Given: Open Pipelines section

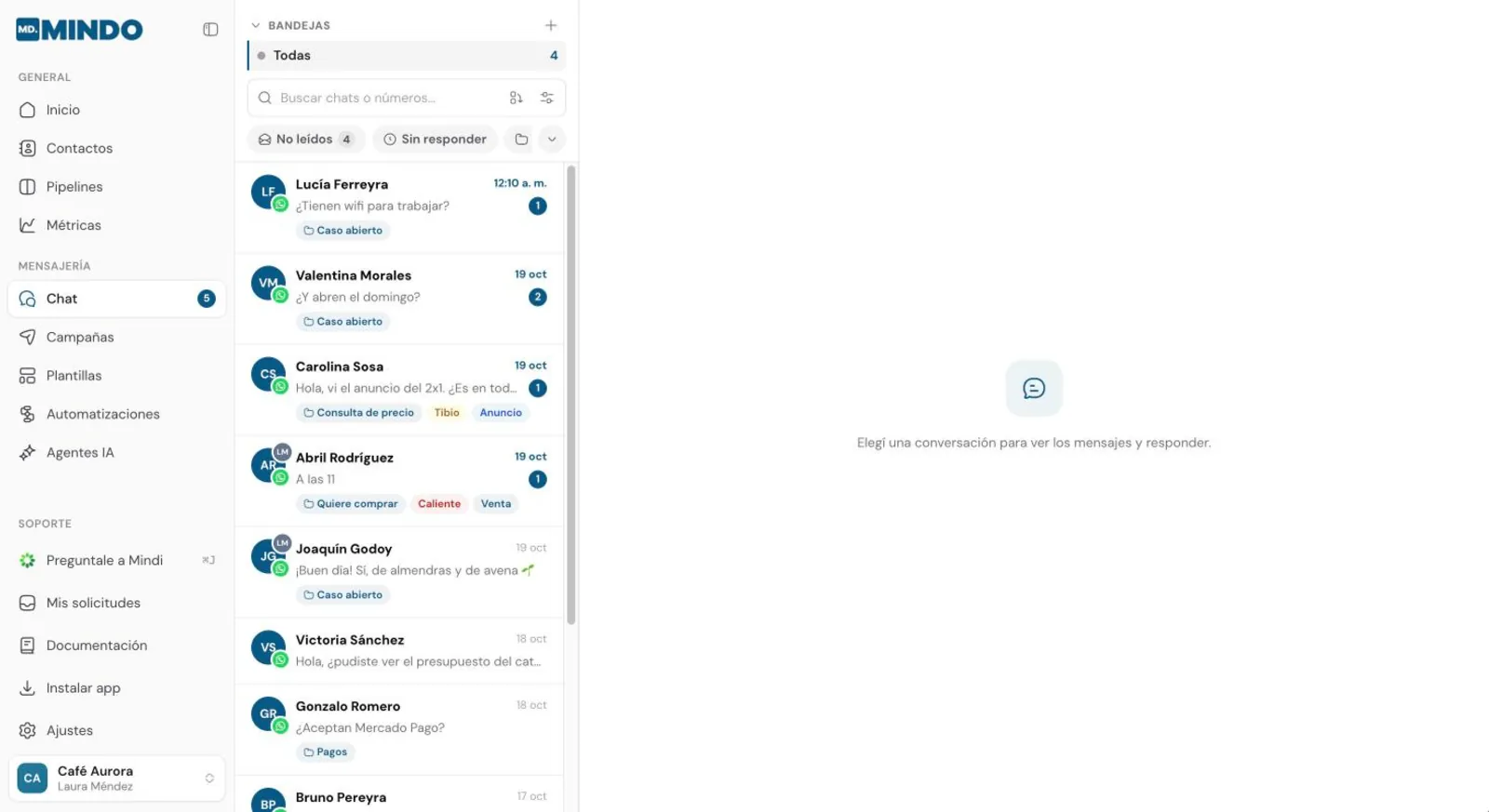Looking at the screenshot, I should pos(117,187).
